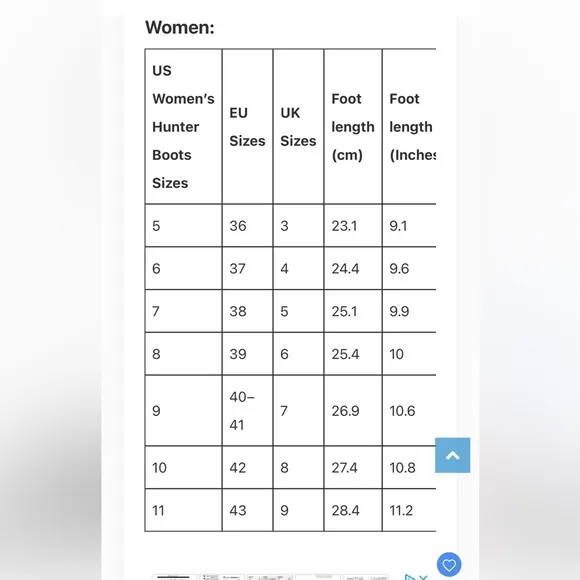The width and height of the screenshot is (580, 580).
Task: Click the Foot length (Inches) header cell
Action: pyautogui.click(x=409, y=127)
